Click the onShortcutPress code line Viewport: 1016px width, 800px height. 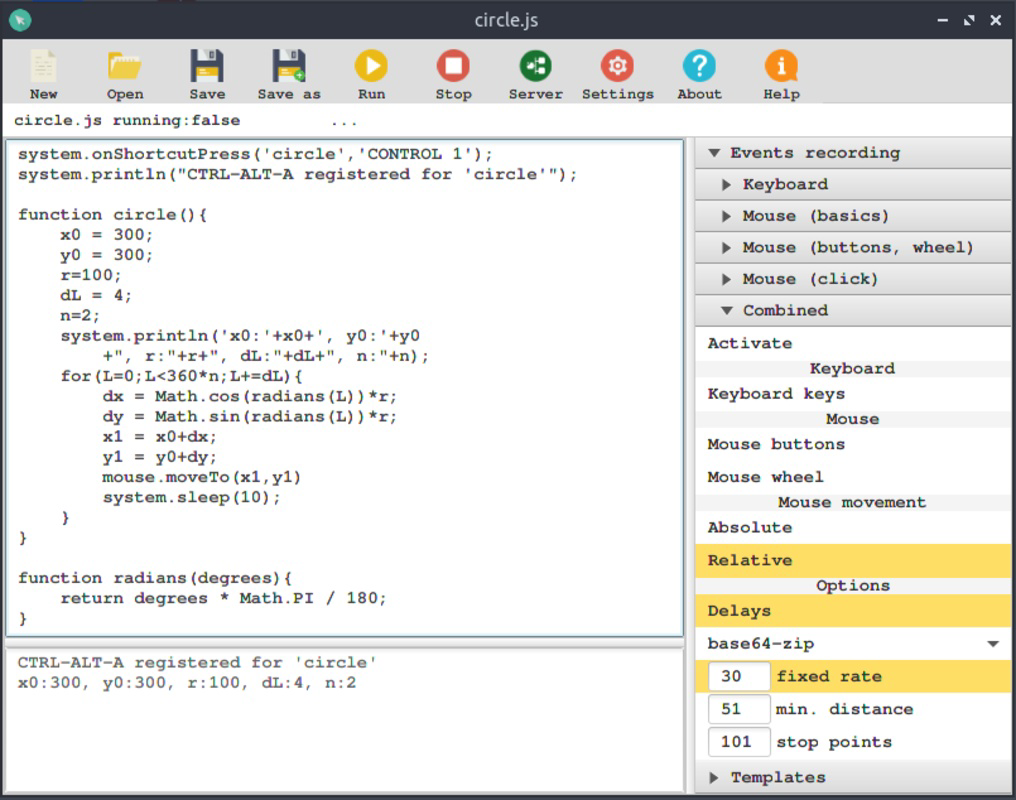click(x=255, y=154)
